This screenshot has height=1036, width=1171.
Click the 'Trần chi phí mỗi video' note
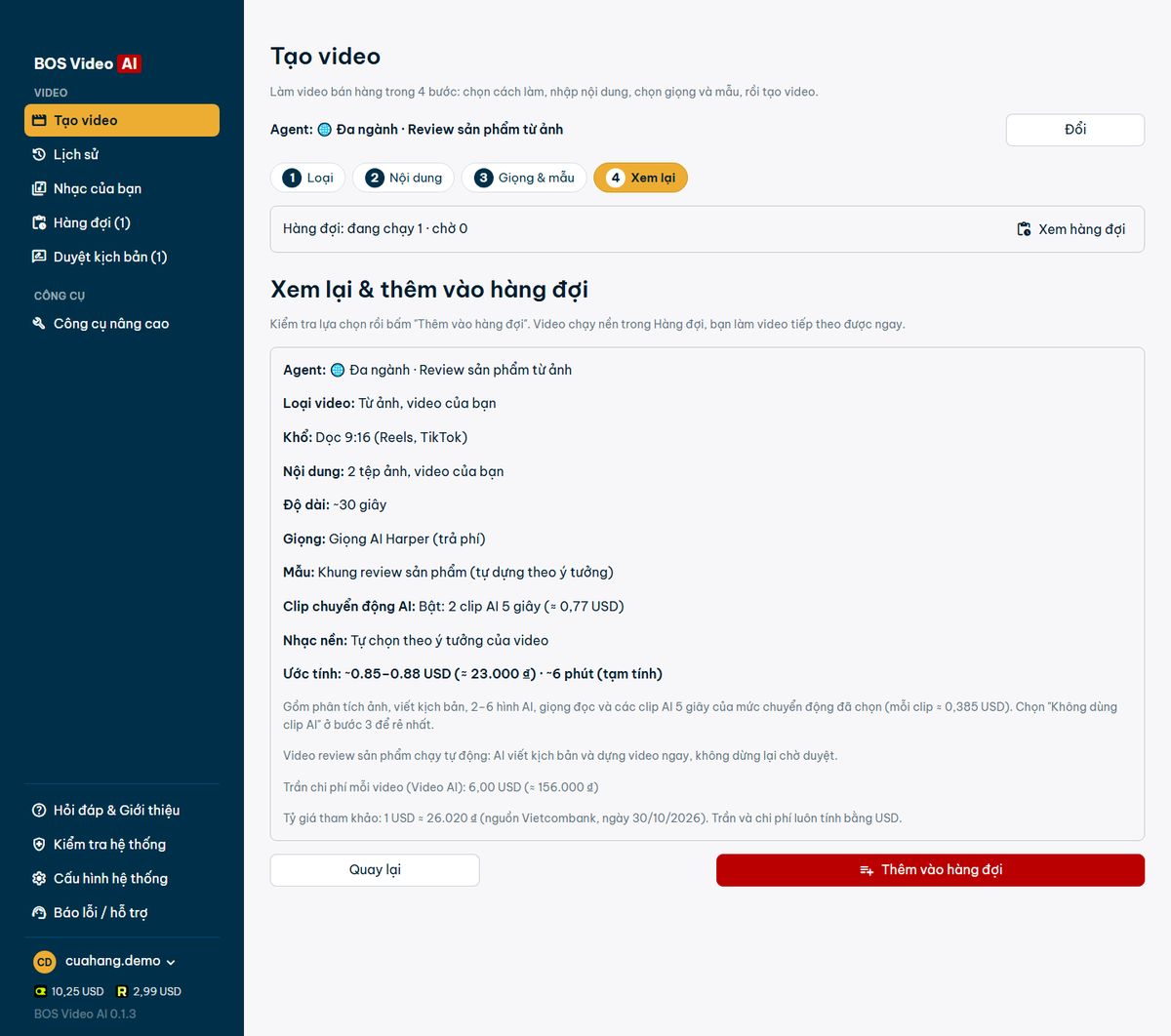pyautogui.click(x=441, y=787)
